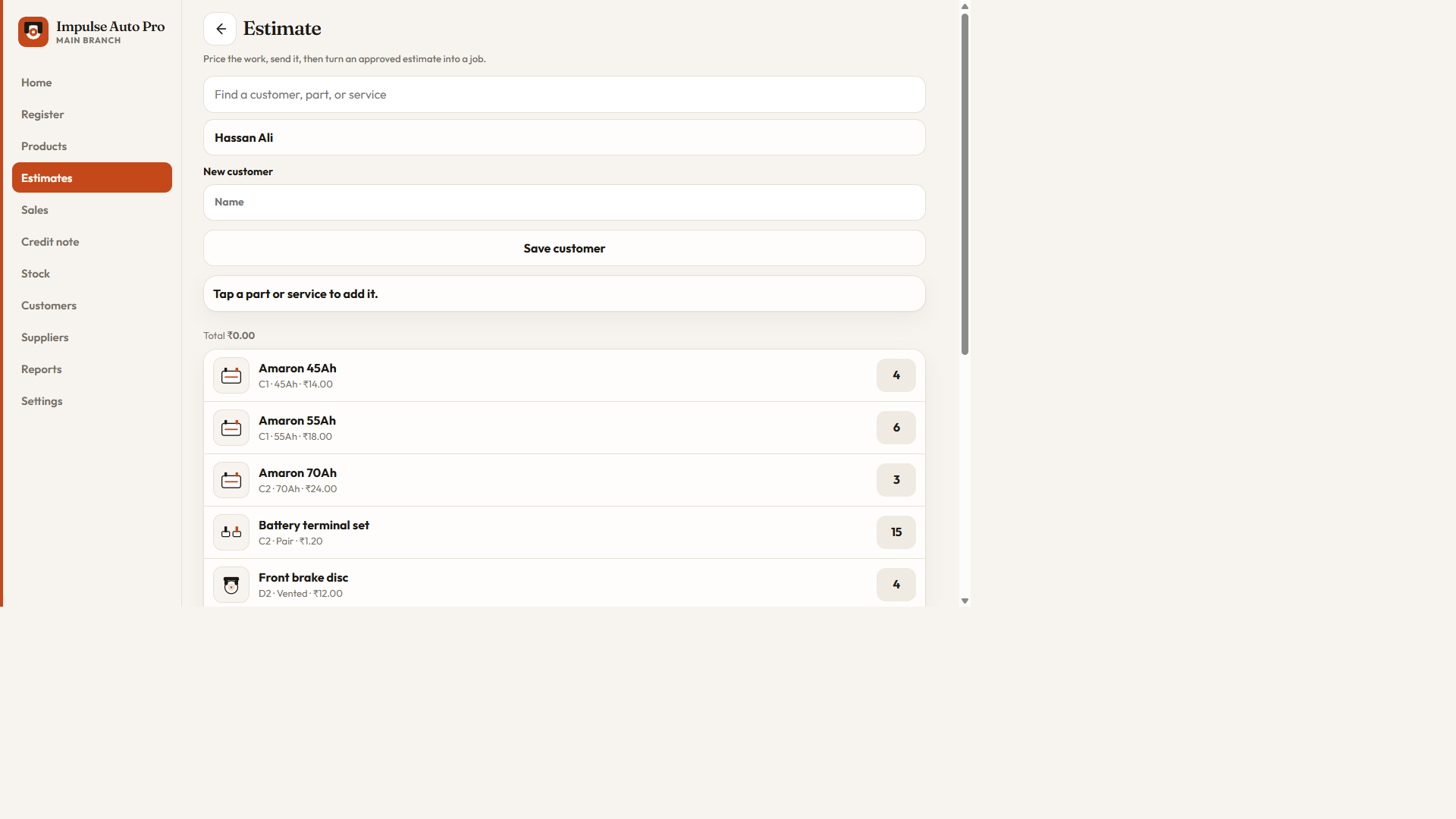Click stock count 4 for Front brake disc
This screenshot has height=819, width=1456.
click(x=896, y=585)
